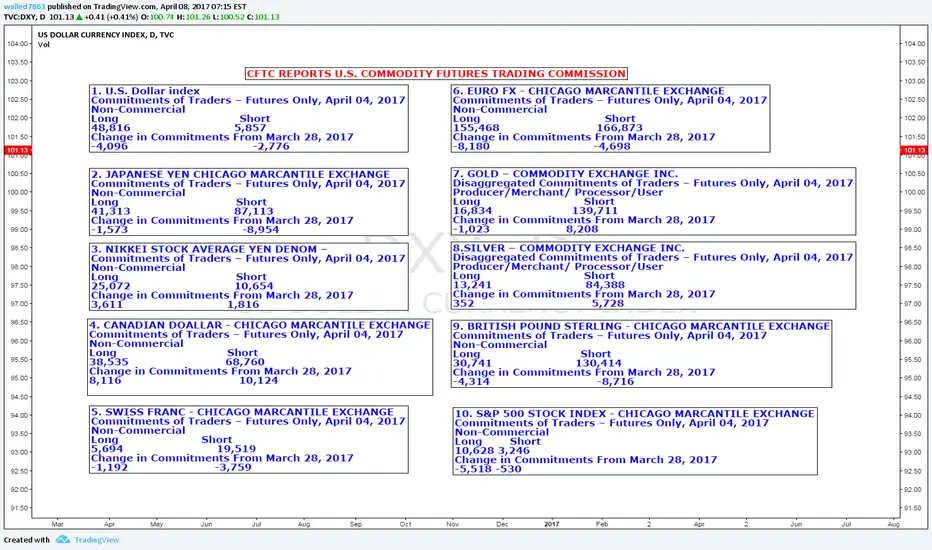Click the 91.50 label on right price axis

click(915, 508)
